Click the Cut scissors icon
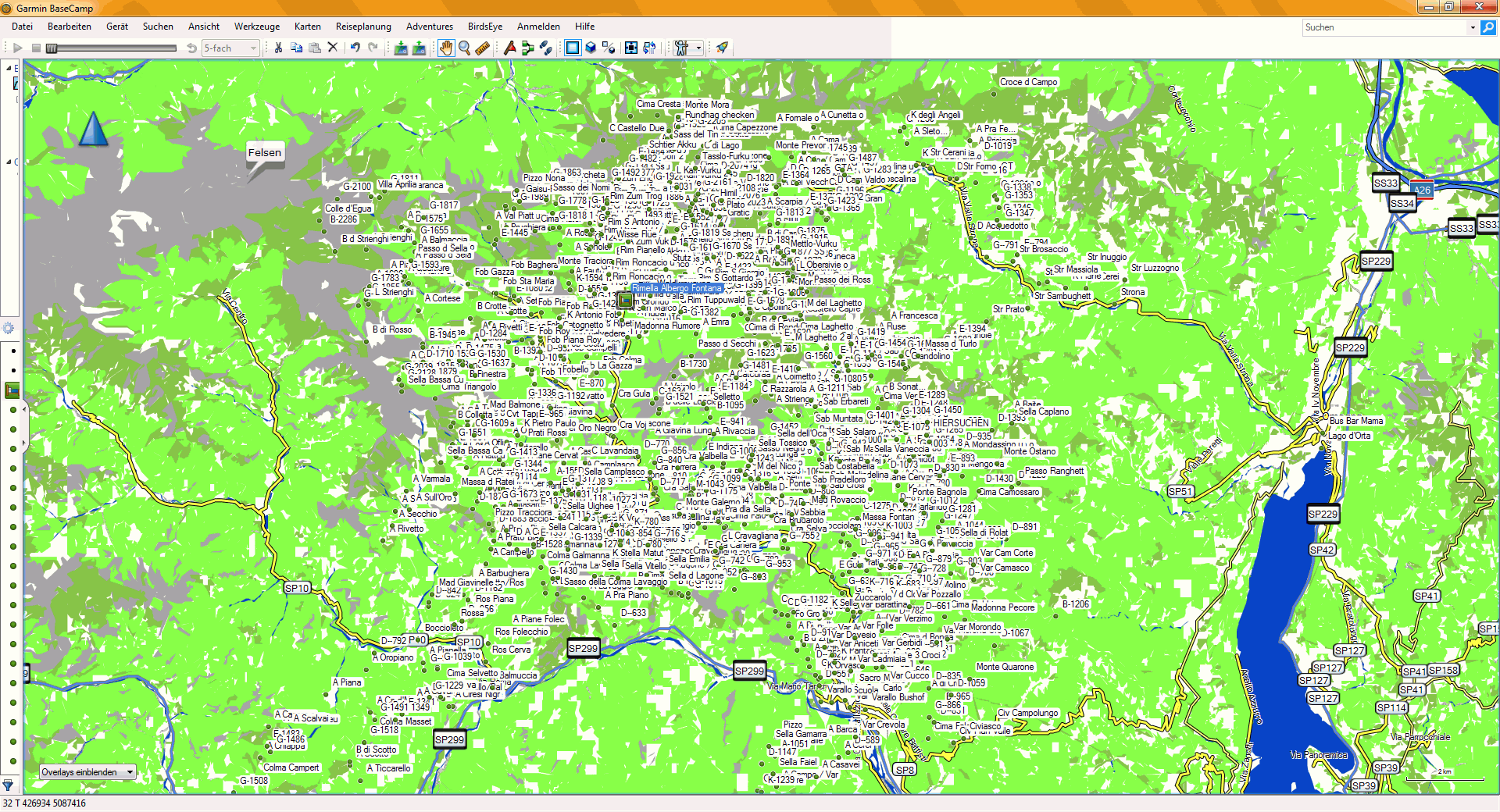 [x=278, y=48]
